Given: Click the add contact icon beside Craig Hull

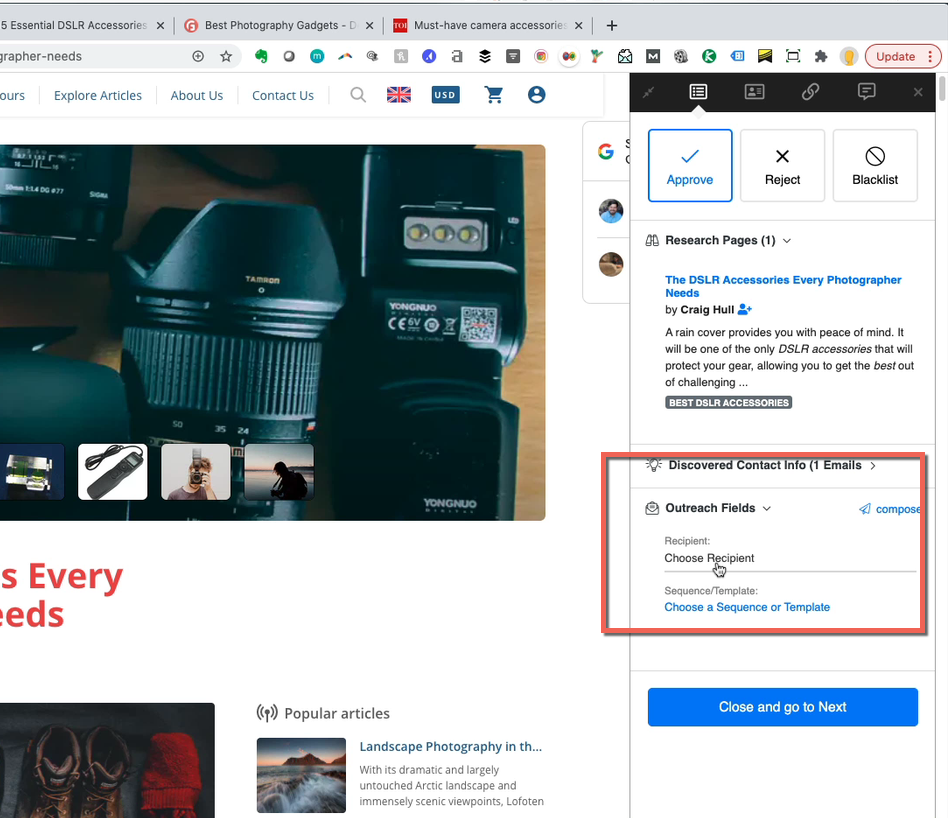Looking at the screenshot, I should (745, 311).
